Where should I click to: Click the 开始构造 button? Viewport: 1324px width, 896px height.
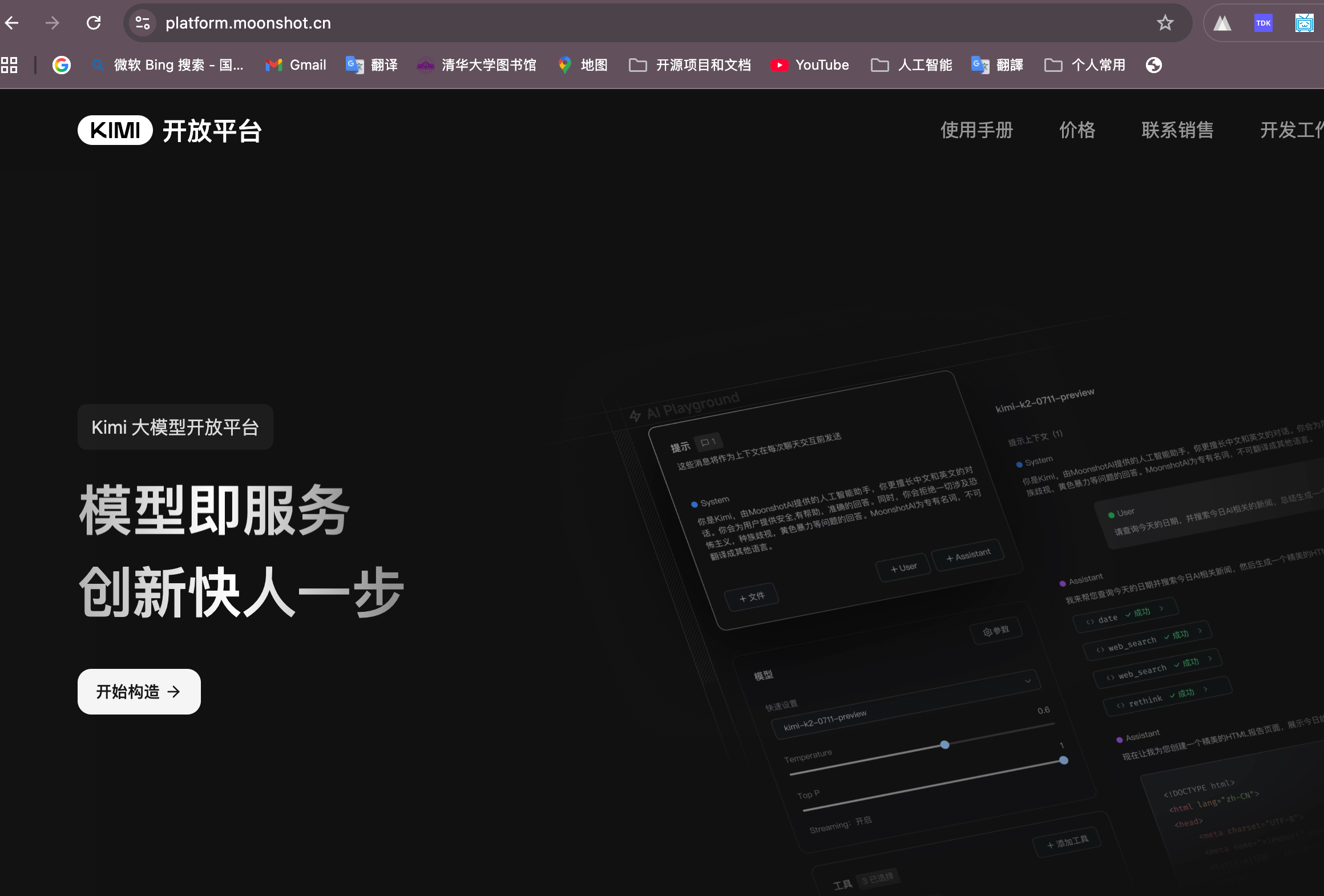click(x=138, y=691)
